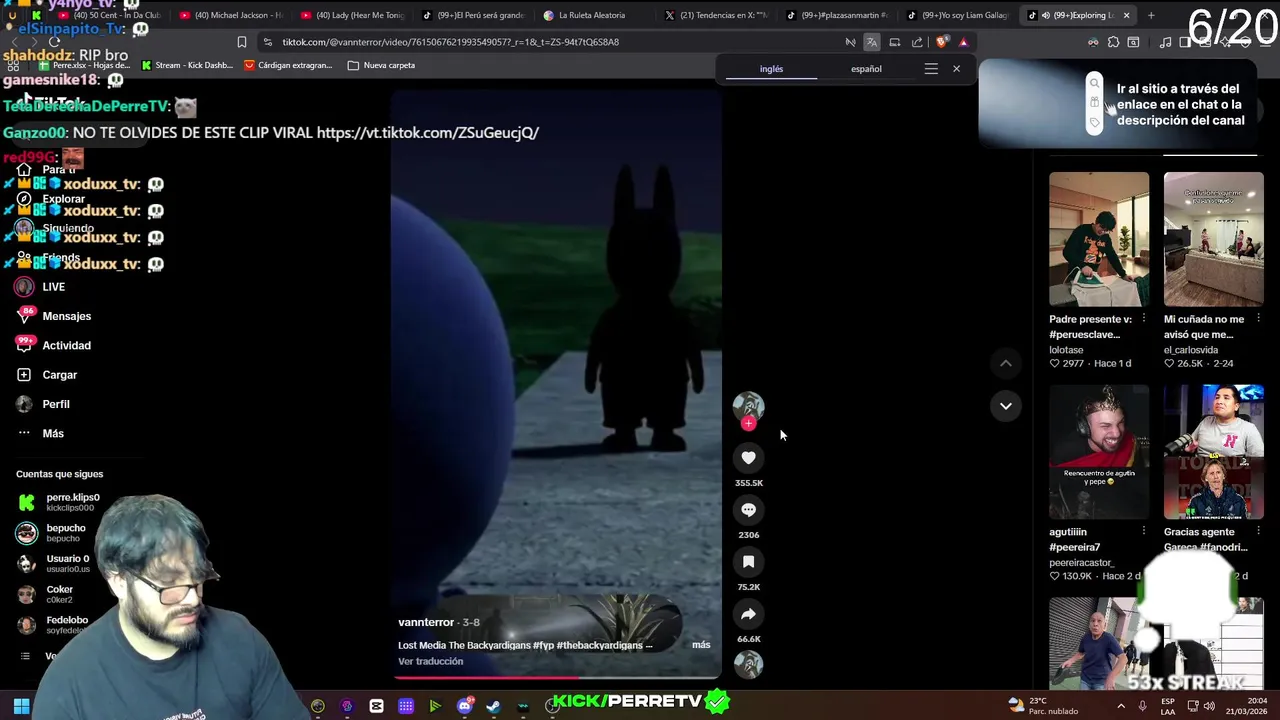Image resolution: width=1280 pixels, height=720 pixels.
Task: Click the tiktok.com URL address field
Action: tap(450, 42)
